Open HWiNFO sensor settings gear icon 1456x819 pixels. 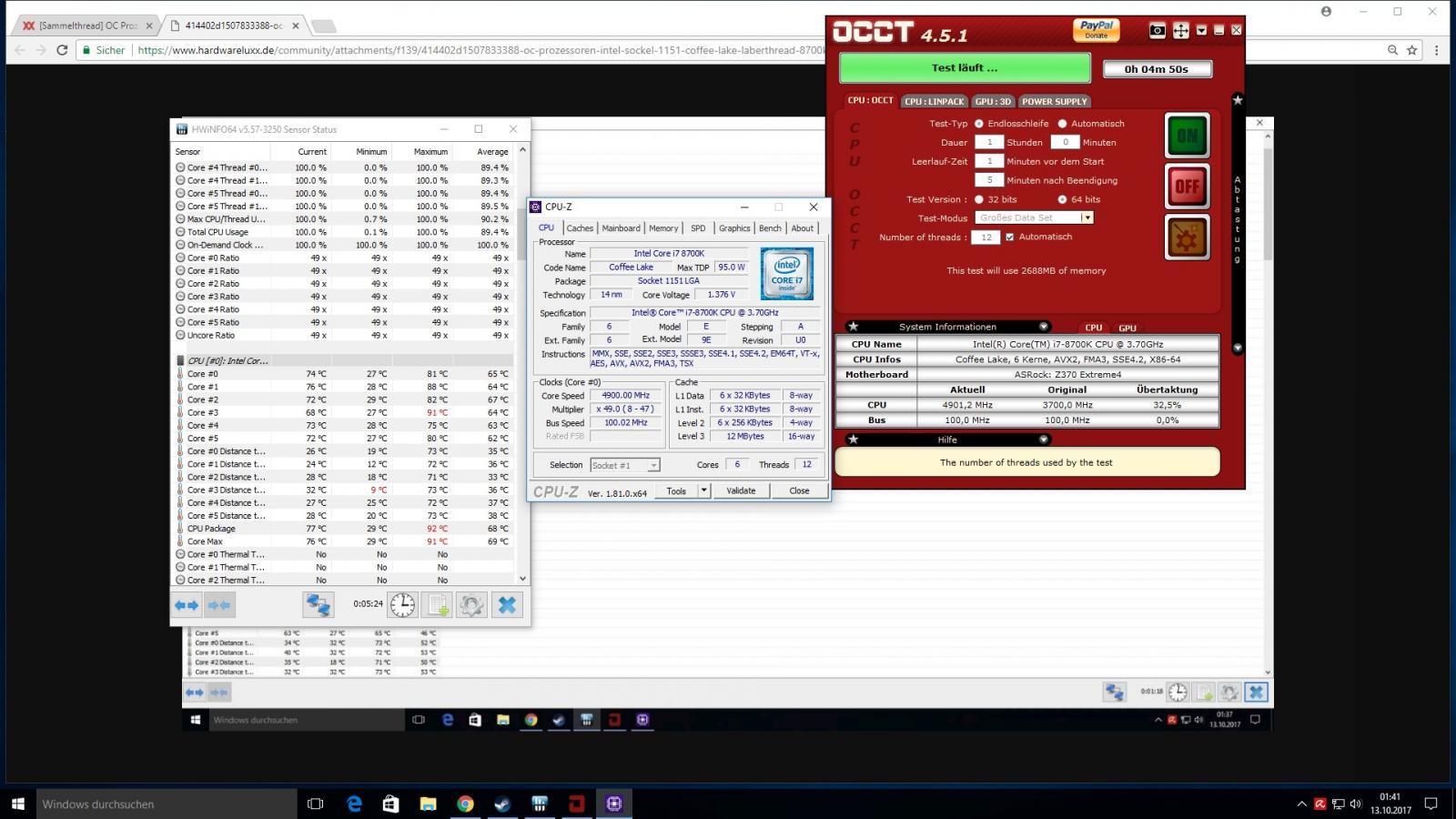(x=471, y=605)
